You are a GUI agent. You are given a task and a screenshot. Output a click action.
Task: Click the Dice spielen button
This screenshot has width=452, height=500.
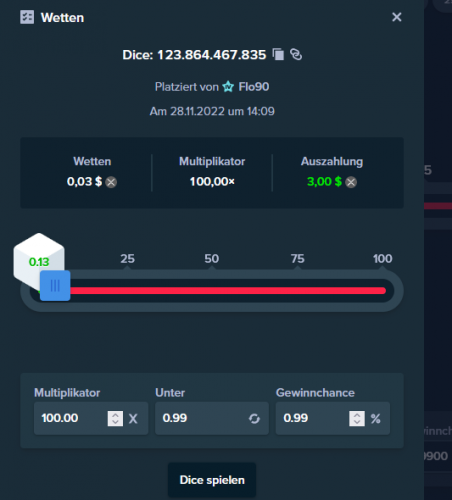pos(212,480)
